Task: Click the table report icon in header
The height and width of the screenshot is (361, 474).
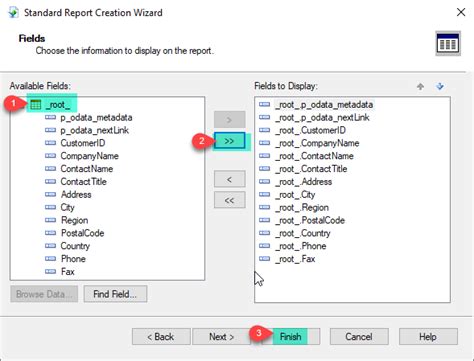Action: click(x=448, y=43)
